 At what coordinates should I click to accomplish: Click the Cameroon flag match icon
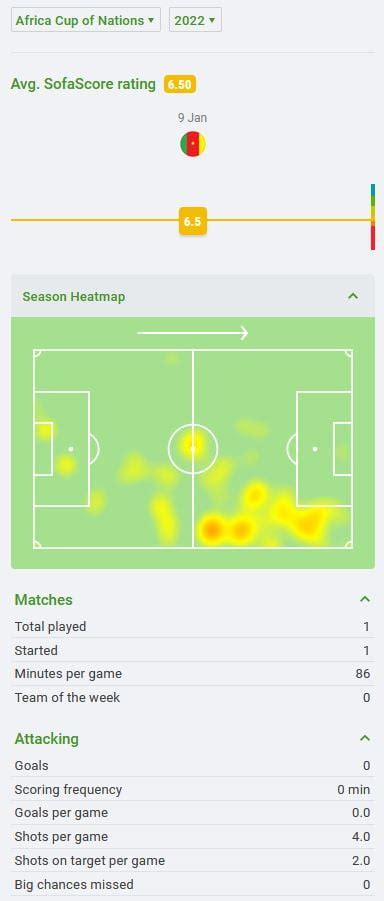(193, 144)
